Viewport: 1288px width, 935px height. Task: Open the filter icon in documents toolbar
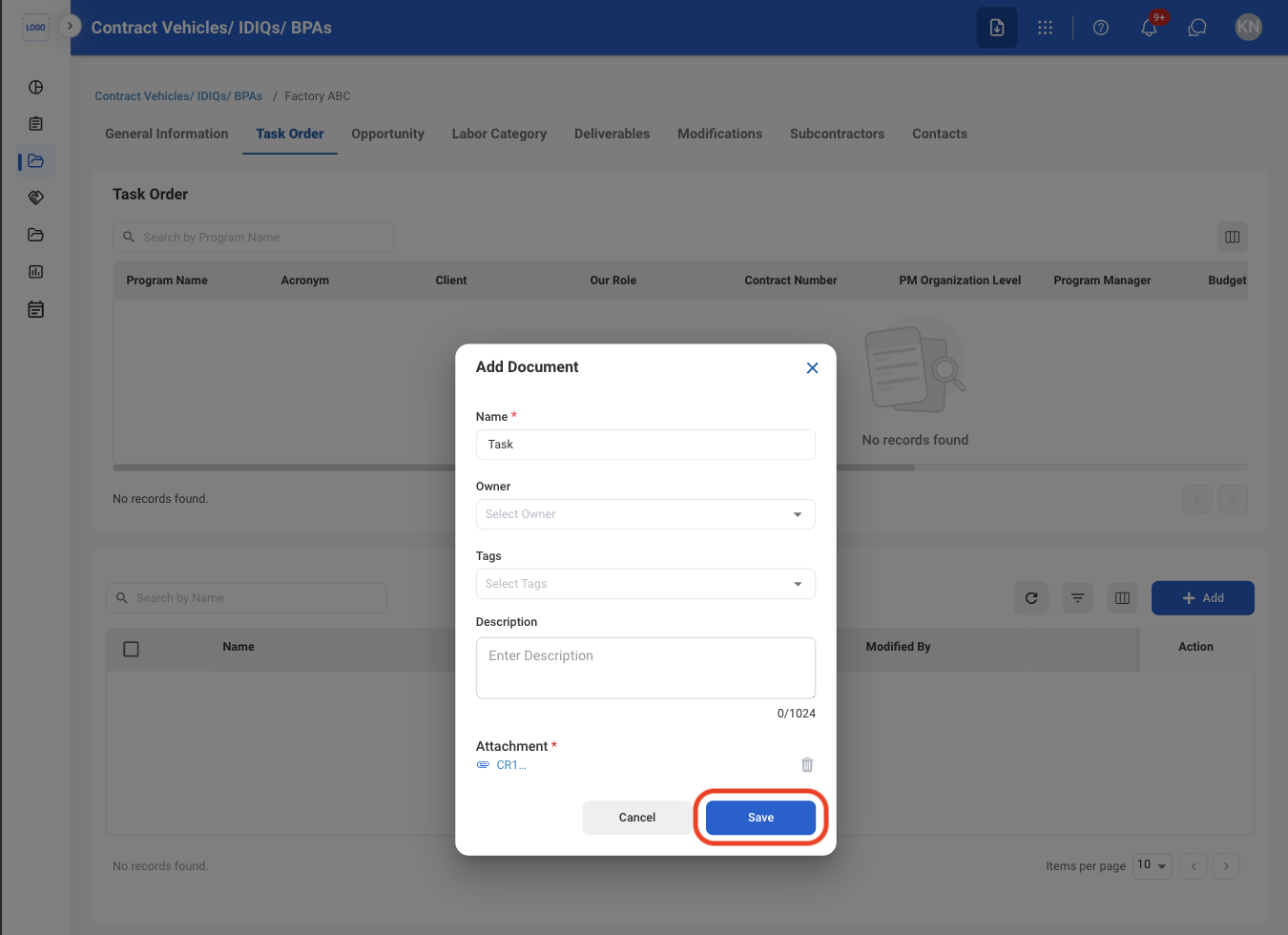(x=1077, y=598)
